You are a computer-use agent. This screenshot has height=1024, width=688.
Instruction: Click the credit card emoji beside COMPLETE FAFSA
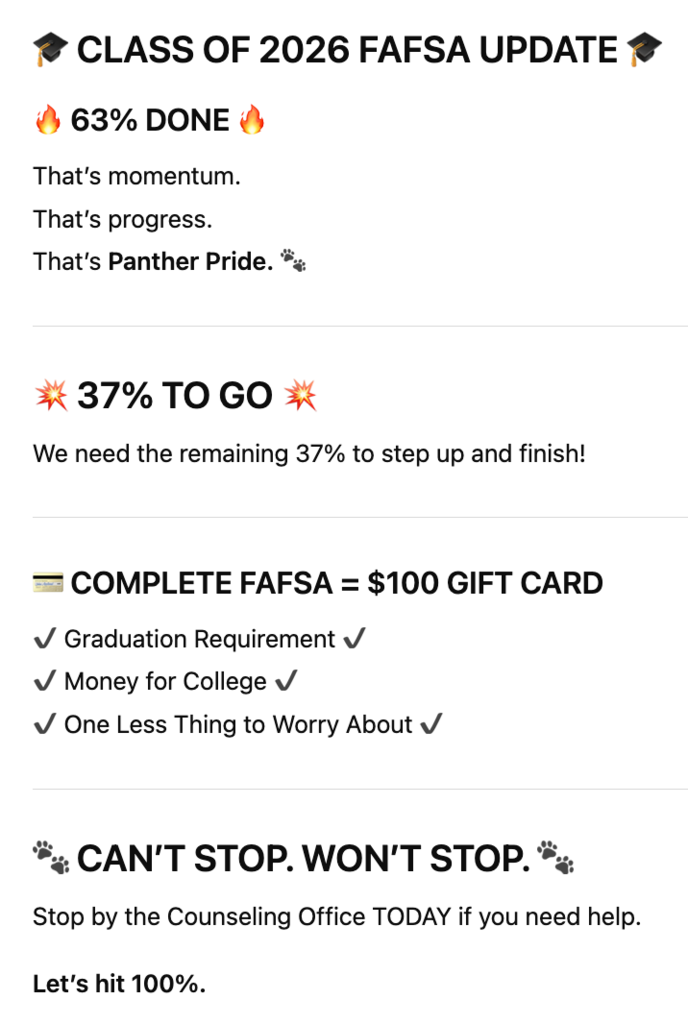[48, 582]
